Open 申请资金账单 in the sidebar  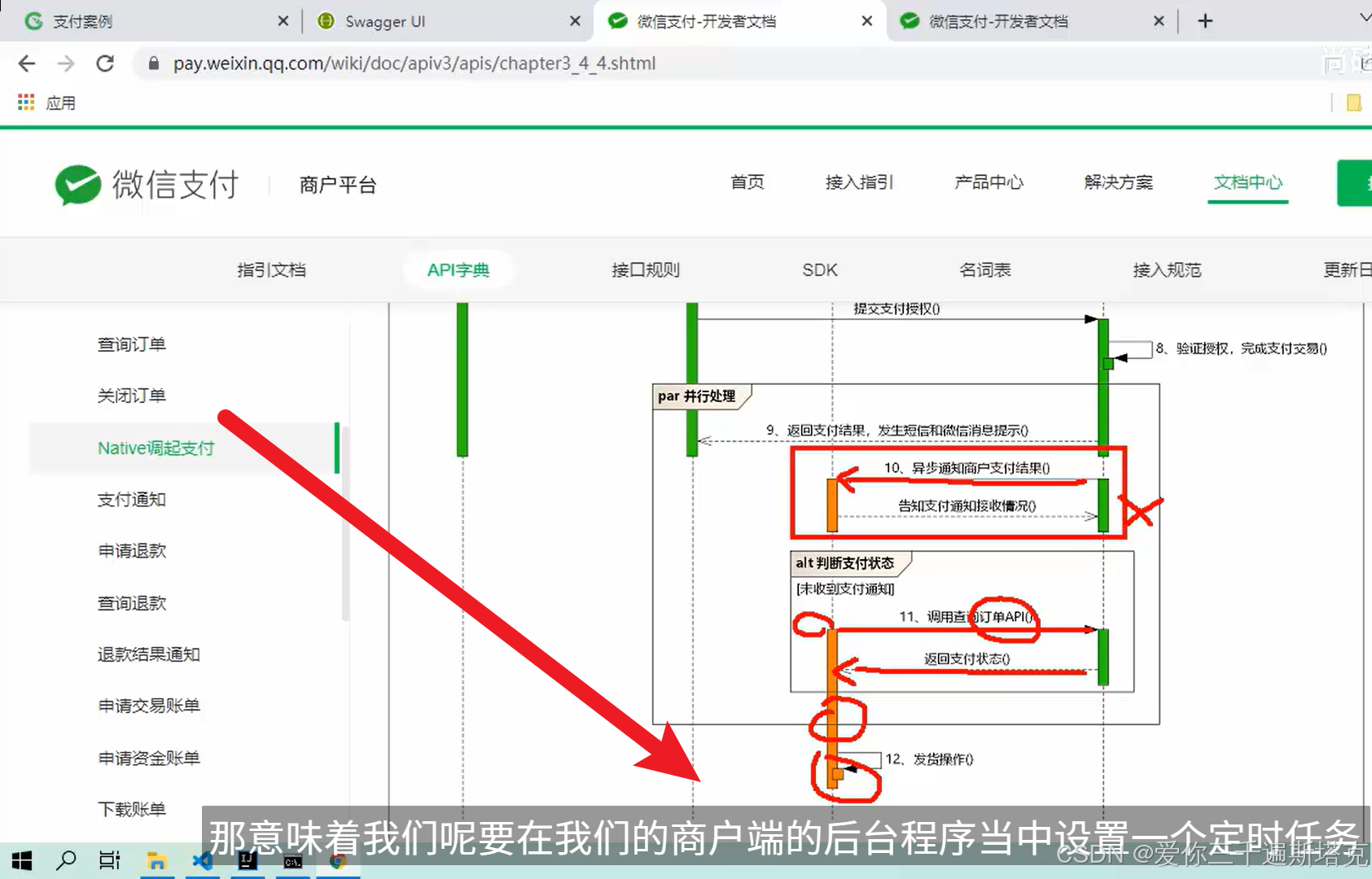(x=149, y=758)
